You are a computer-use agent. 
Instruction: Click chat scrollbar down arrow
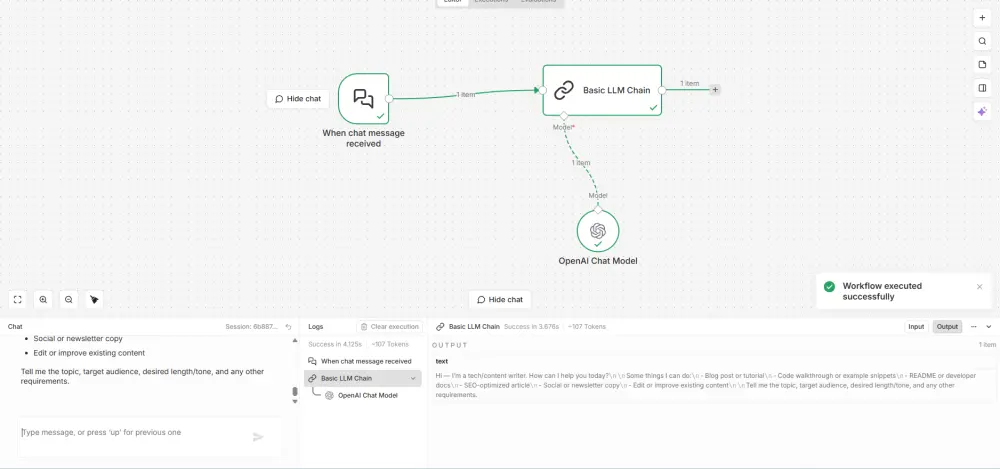click(295, 402)
